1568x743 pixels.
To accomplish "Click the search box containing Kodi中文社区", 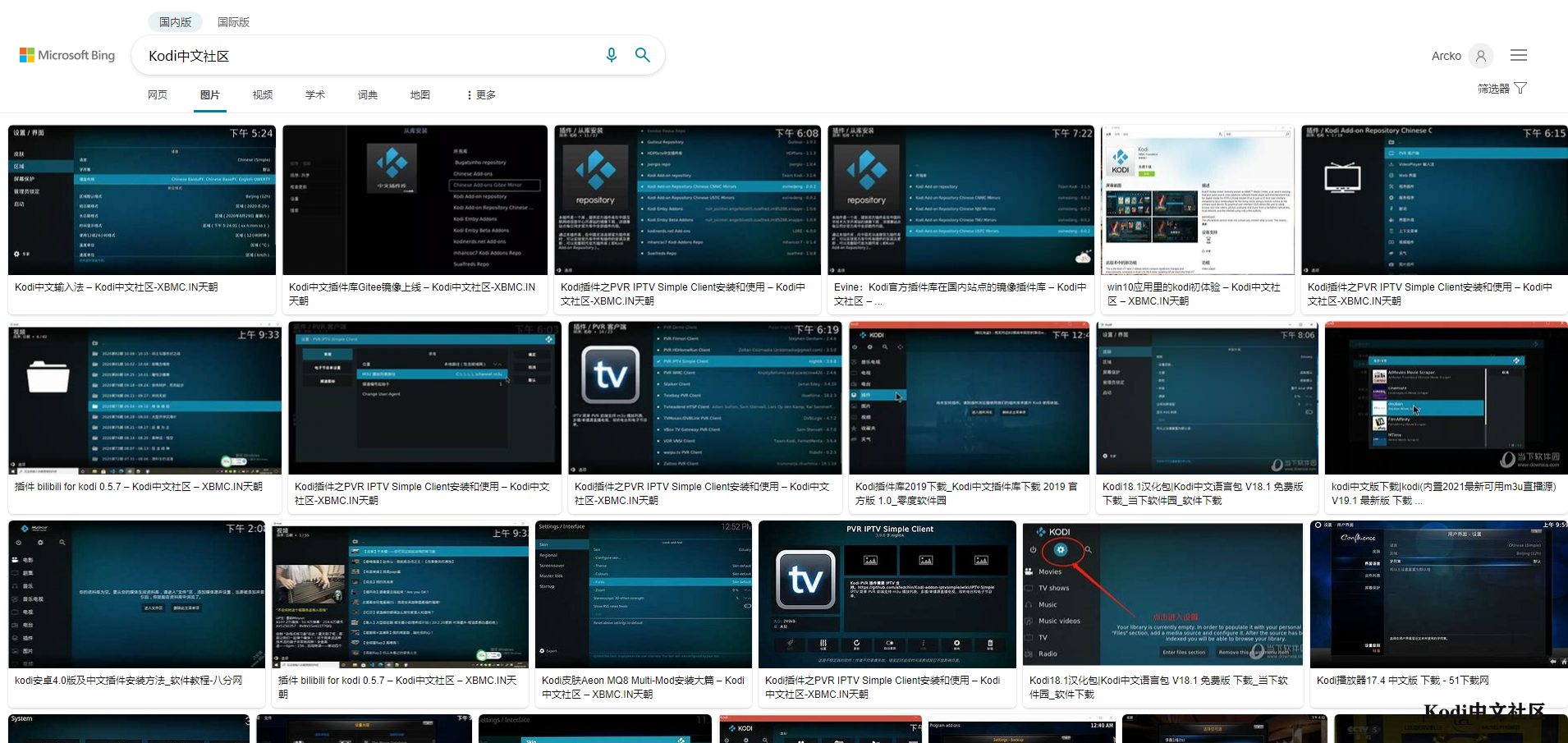I will (x=369, y=56).
